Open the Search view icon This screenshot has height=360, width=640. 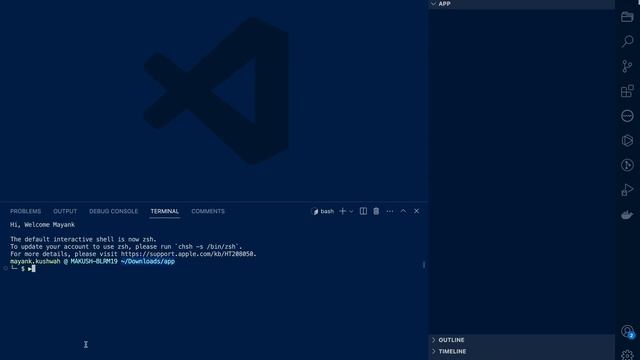point(627,41)
